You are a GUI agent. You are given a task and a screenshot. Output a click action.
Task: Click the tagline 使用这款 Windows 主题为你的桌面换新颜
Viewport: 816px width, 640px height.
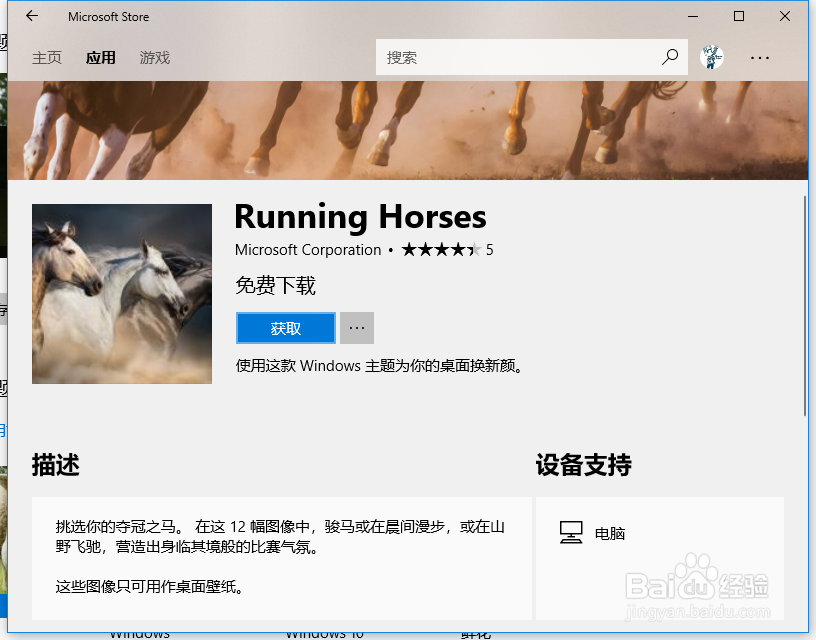coord(379,366)
